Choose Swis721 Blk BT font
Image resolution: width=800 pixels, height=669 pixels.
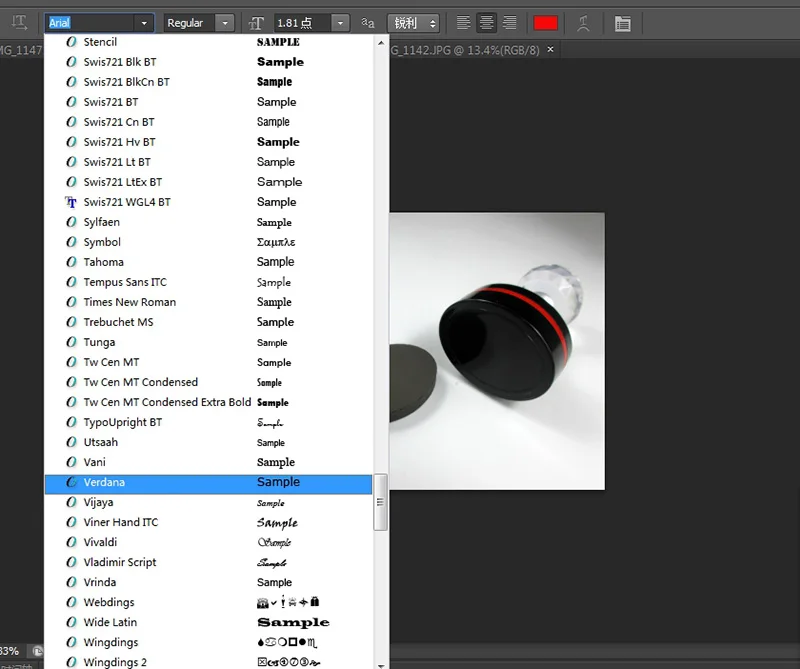coord(208,62)
